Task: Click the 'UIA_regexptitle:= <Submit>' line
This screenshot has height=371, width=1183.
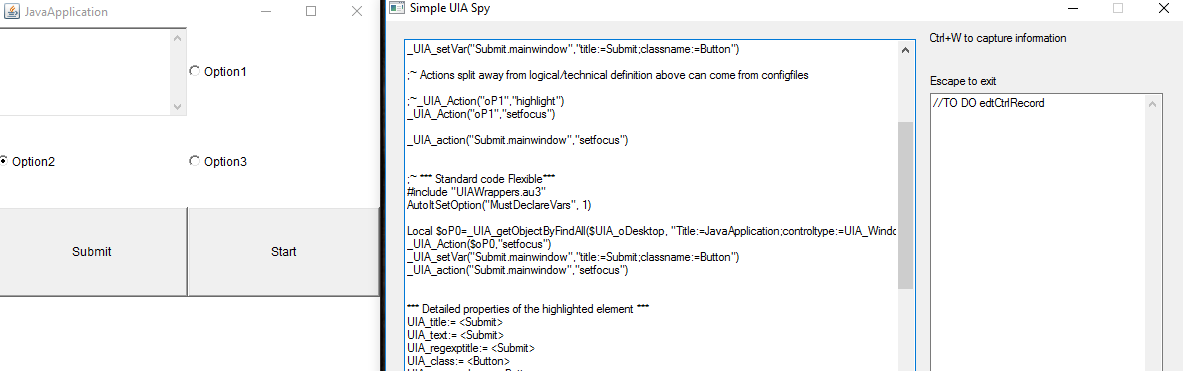Action: 471,348
